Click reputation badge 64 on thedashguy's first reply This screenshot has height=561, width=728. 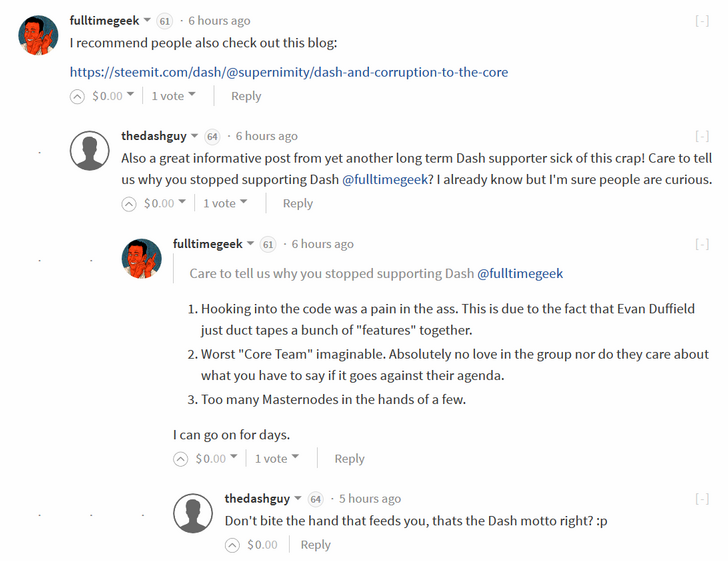click(x=212, y=137)
